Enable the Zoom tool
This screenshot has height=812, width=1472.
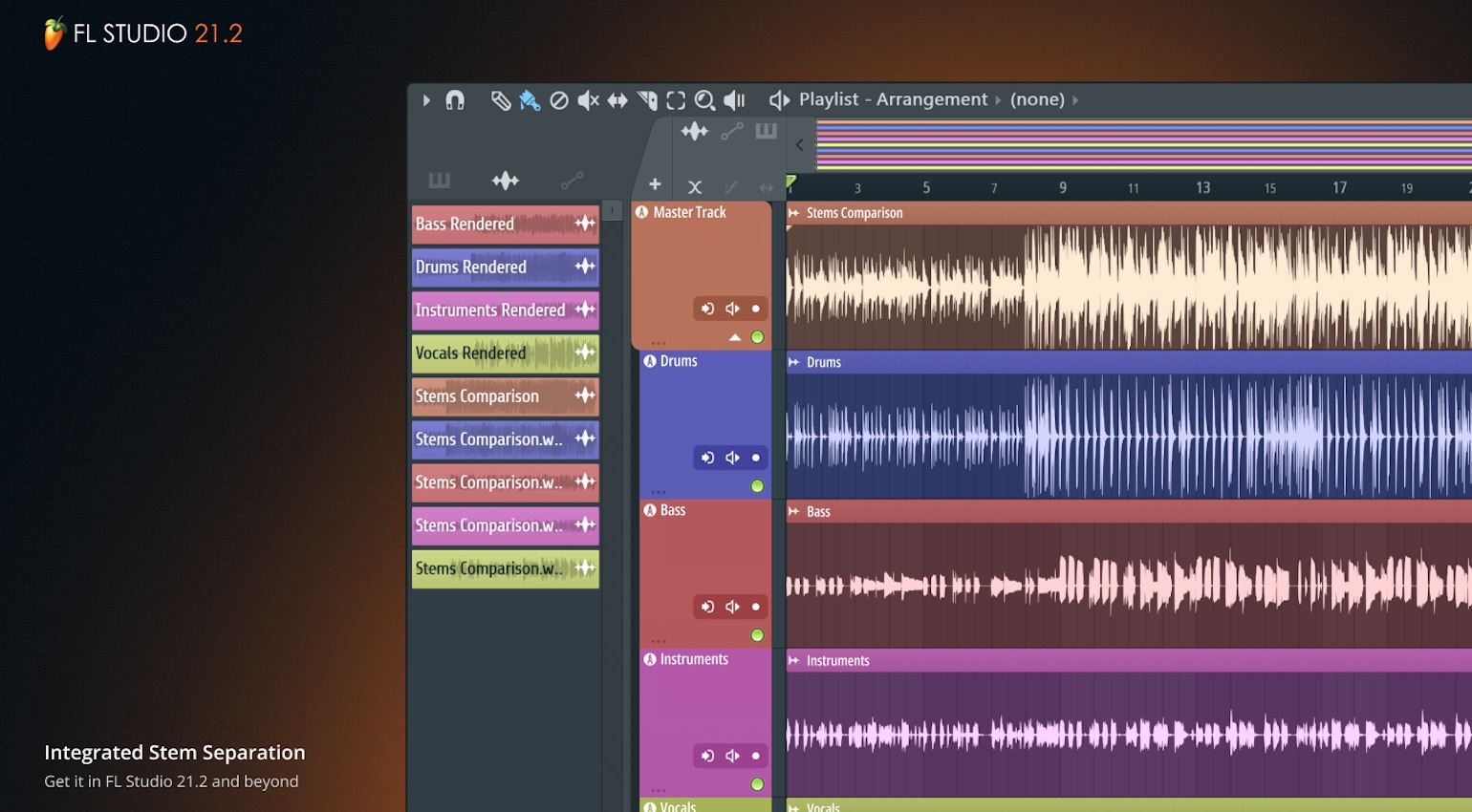click(x=705, y=99)
